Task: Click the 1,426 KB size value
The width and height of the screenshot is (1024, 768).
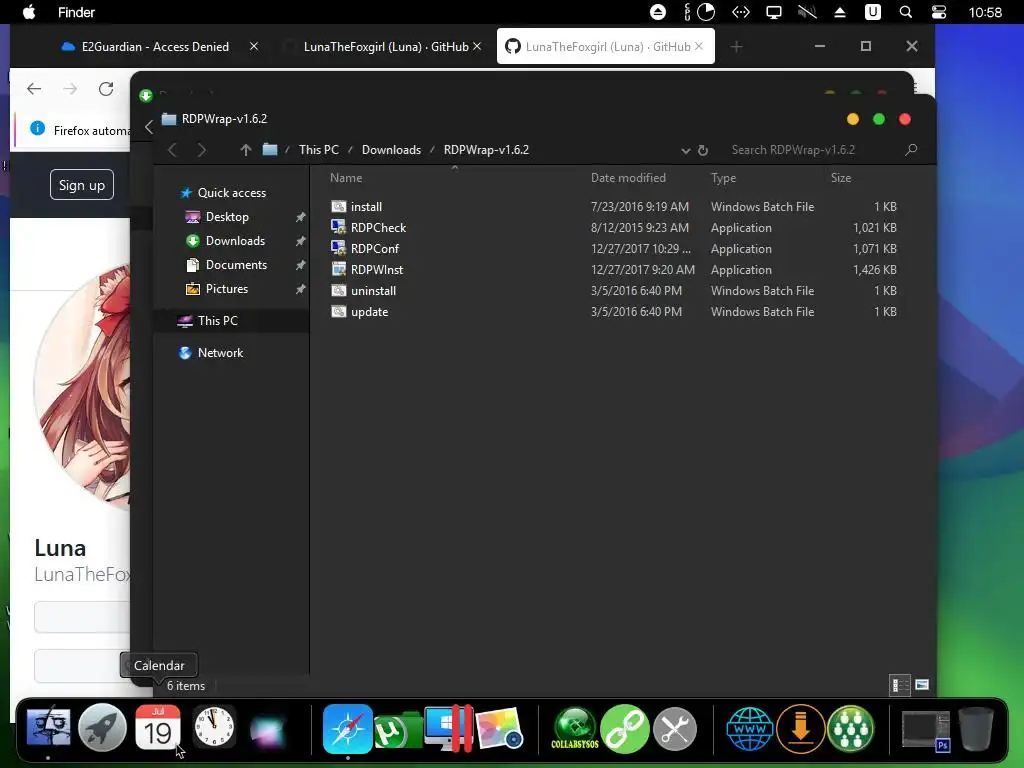Action: (x=874, y=270)
